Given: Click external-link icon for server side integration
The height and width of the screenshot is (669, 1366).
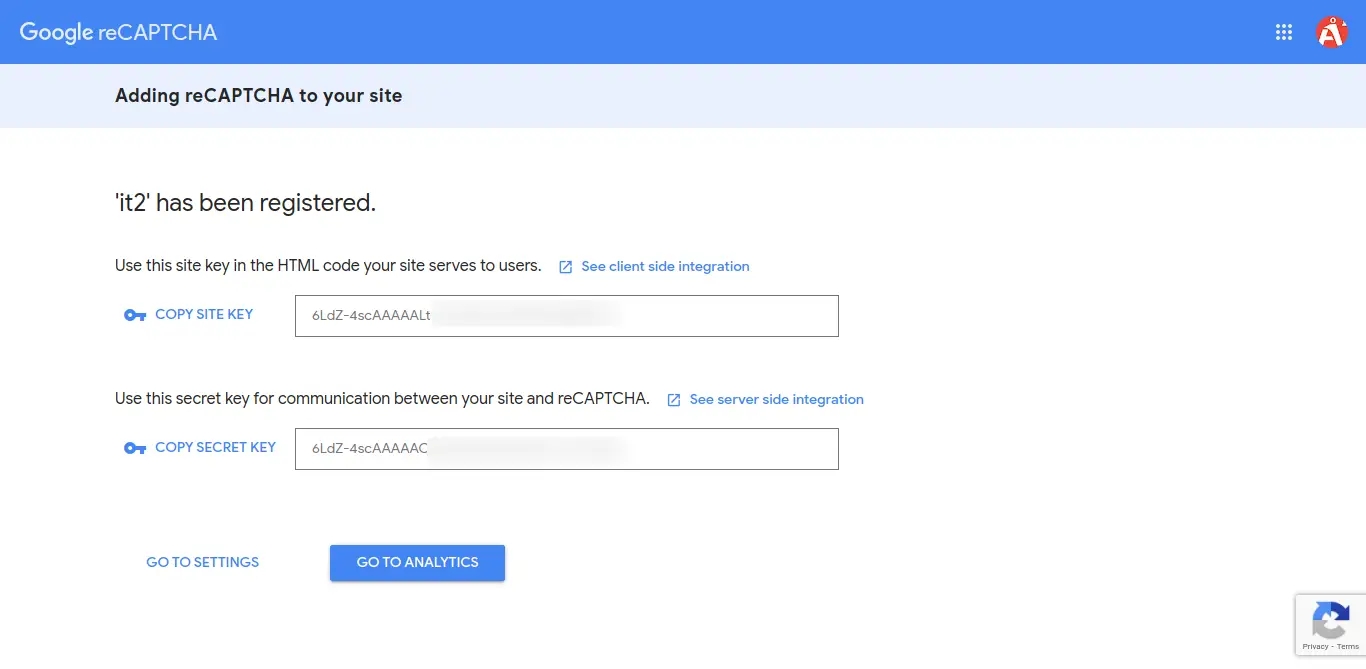Looking at the screenshot, I should tap(674, 400).
